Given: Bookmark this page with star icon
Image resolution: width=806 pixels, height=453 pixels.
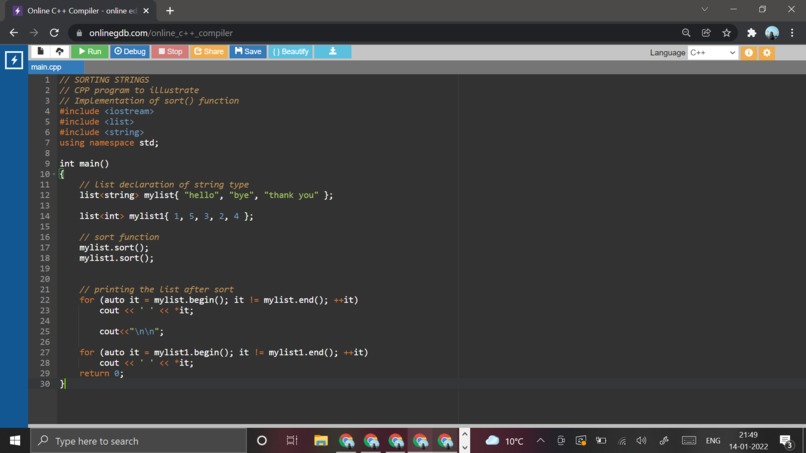Looking at the screenshot, I should pos(726,33).
